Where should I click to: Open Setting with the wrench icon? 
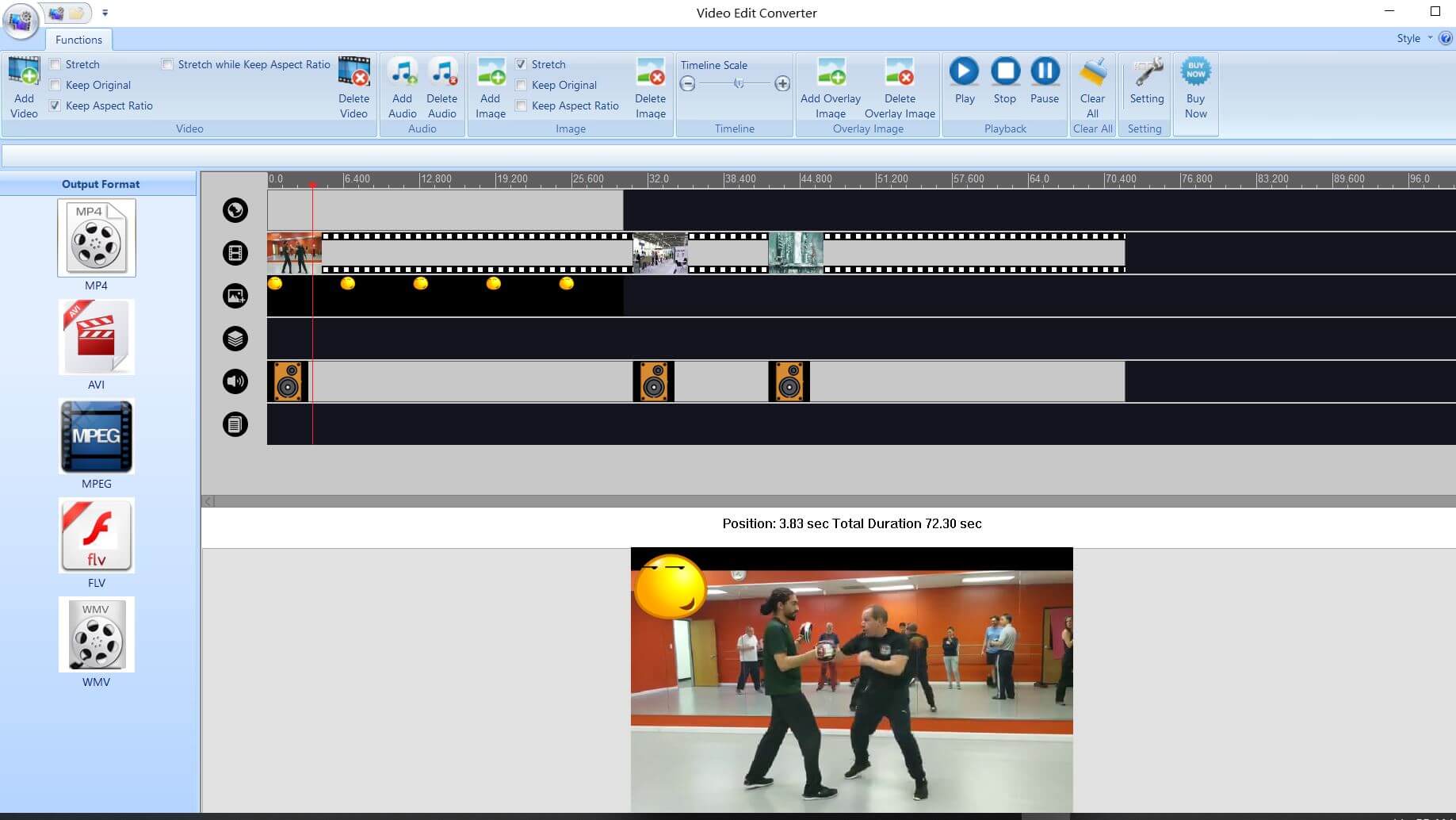[x=1146, y=72]
